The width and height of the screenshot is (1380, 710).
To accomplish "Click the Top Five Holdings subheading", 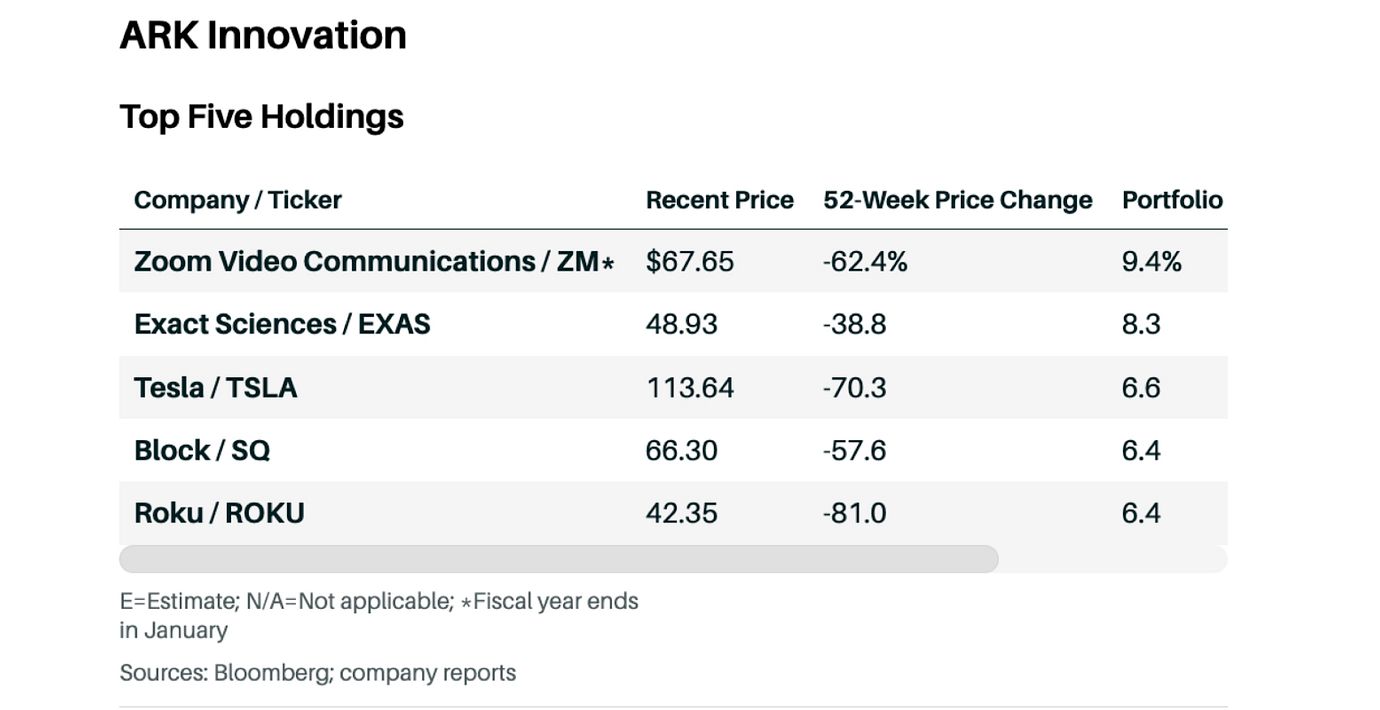I will pos(262,117).
